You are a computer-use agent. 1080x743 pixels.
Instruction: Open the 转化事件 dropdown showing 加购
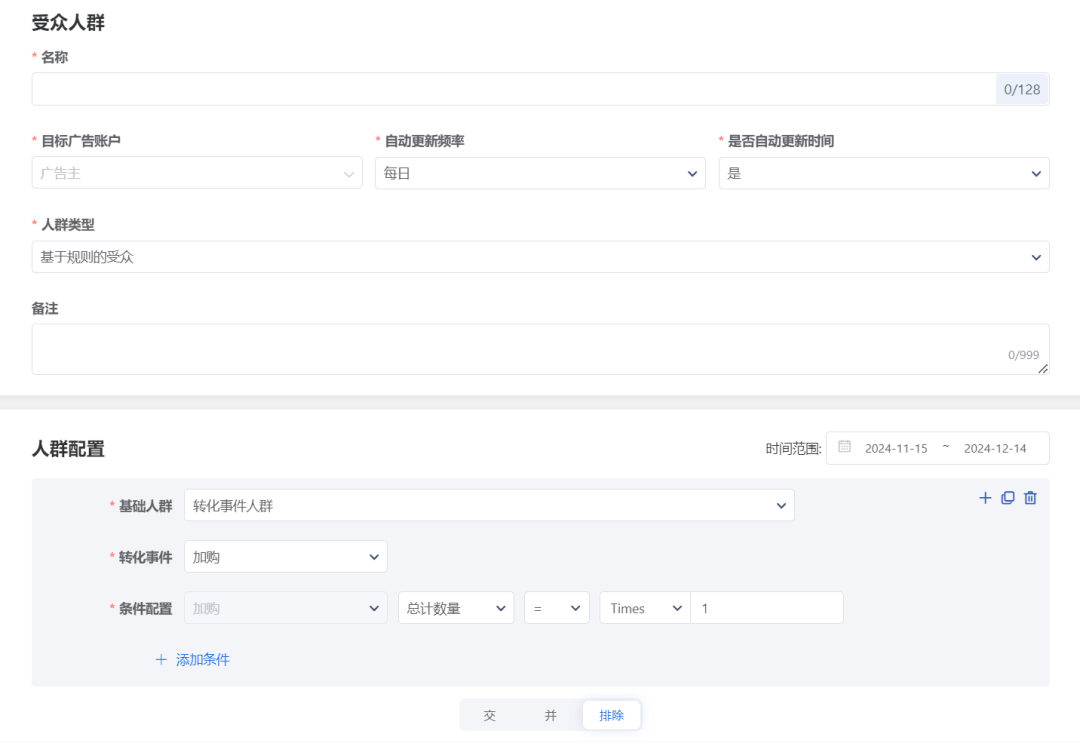[x=285, y=557]
